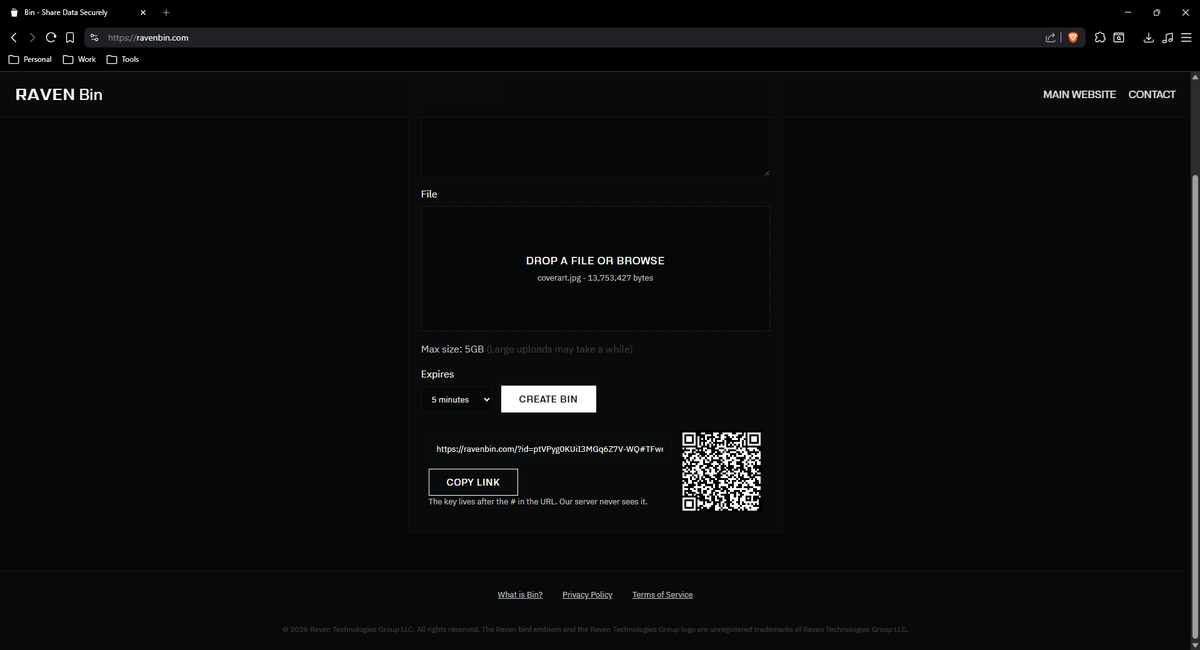Click the Expires label
The image size is (1200, 650).
[437, 374]
